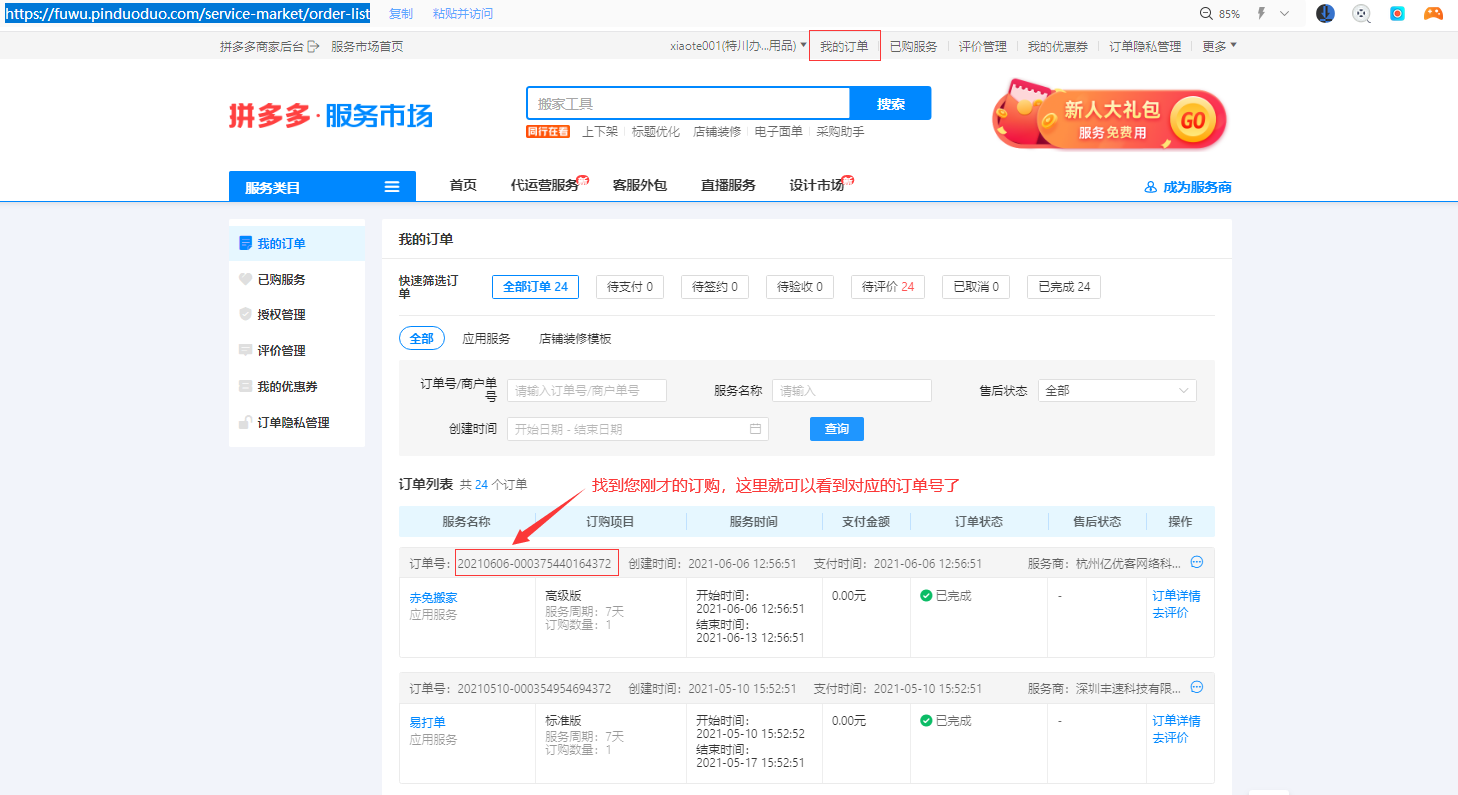1458x795 pixels.
Task: Filter by 待评价 24
Action: [888, 287]
